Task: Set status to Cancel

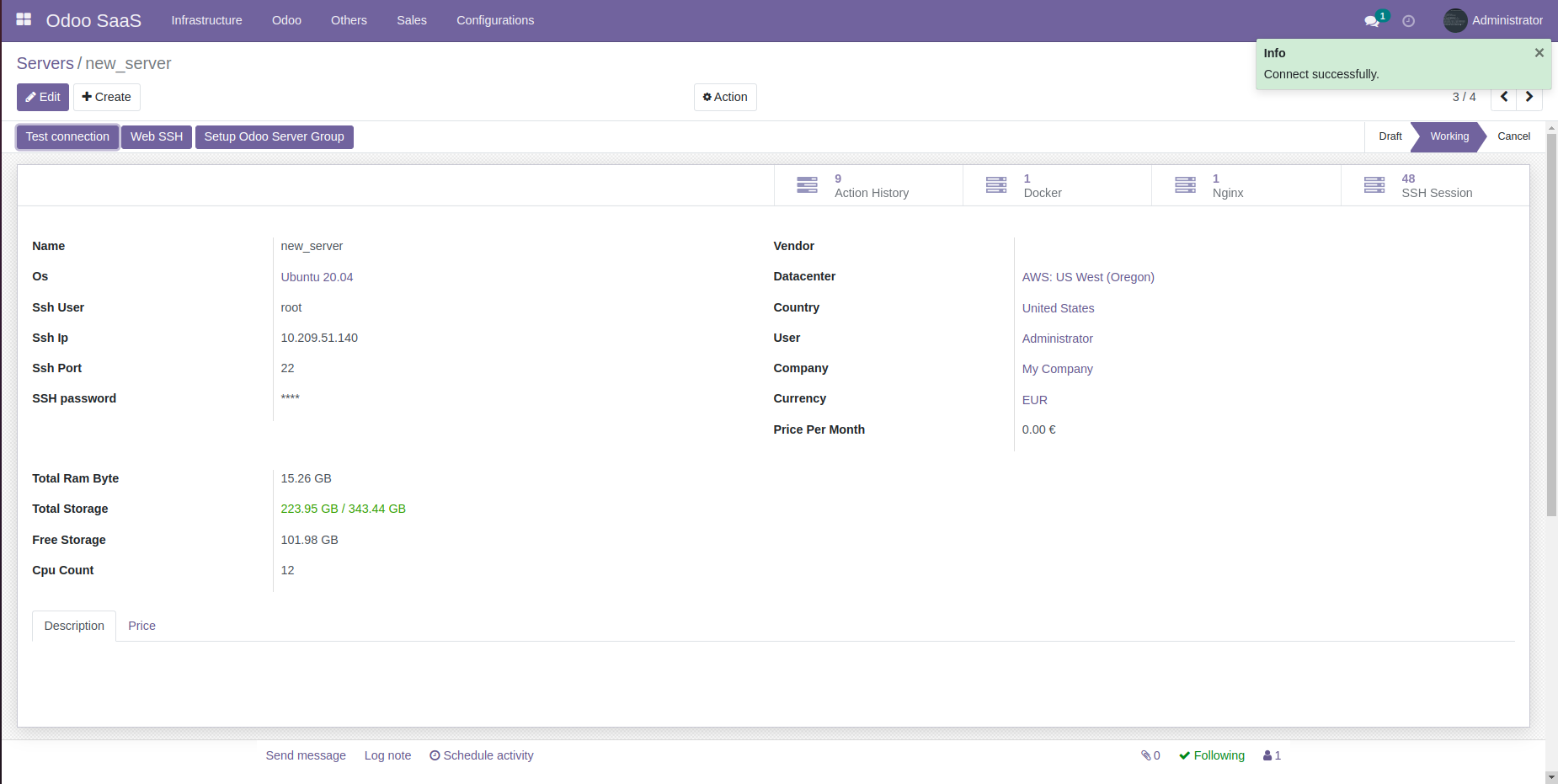Action: tap(1513, 136)
